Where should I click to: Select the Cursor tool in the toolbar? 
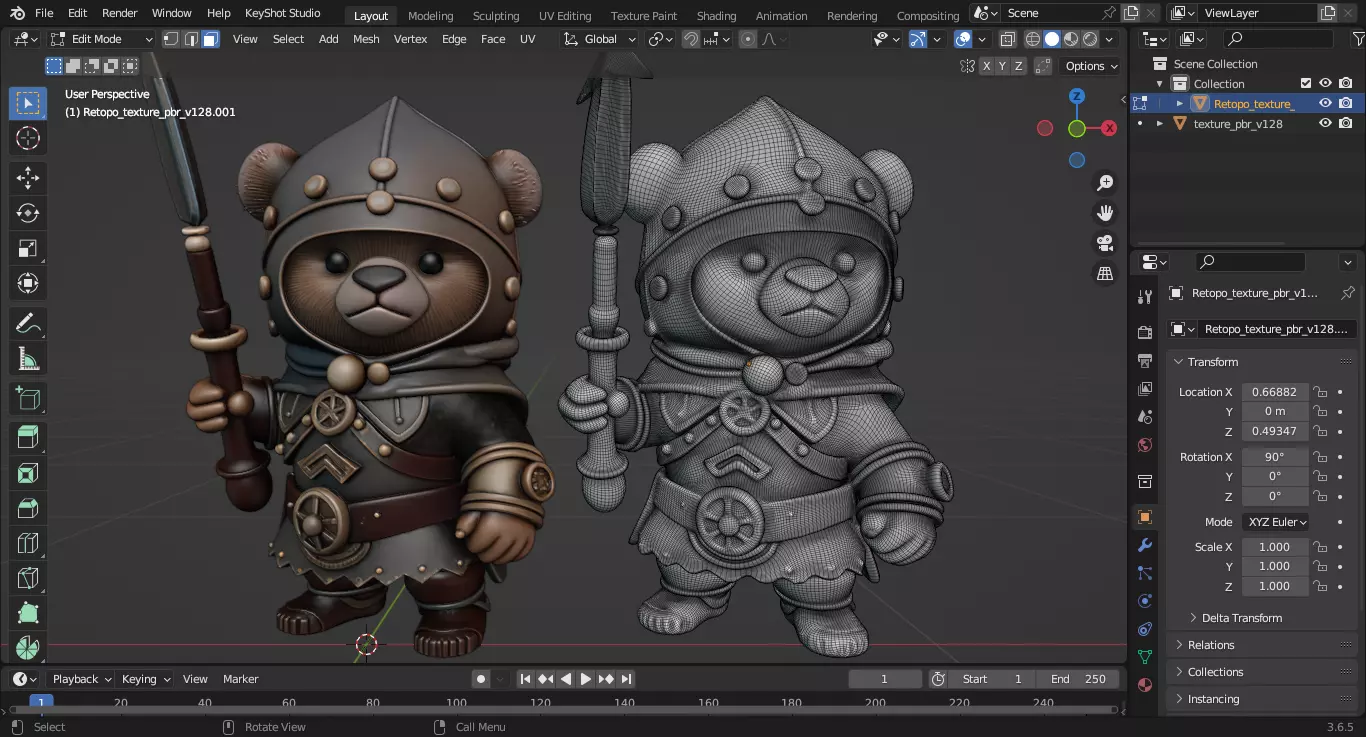(x=28, y=138)
